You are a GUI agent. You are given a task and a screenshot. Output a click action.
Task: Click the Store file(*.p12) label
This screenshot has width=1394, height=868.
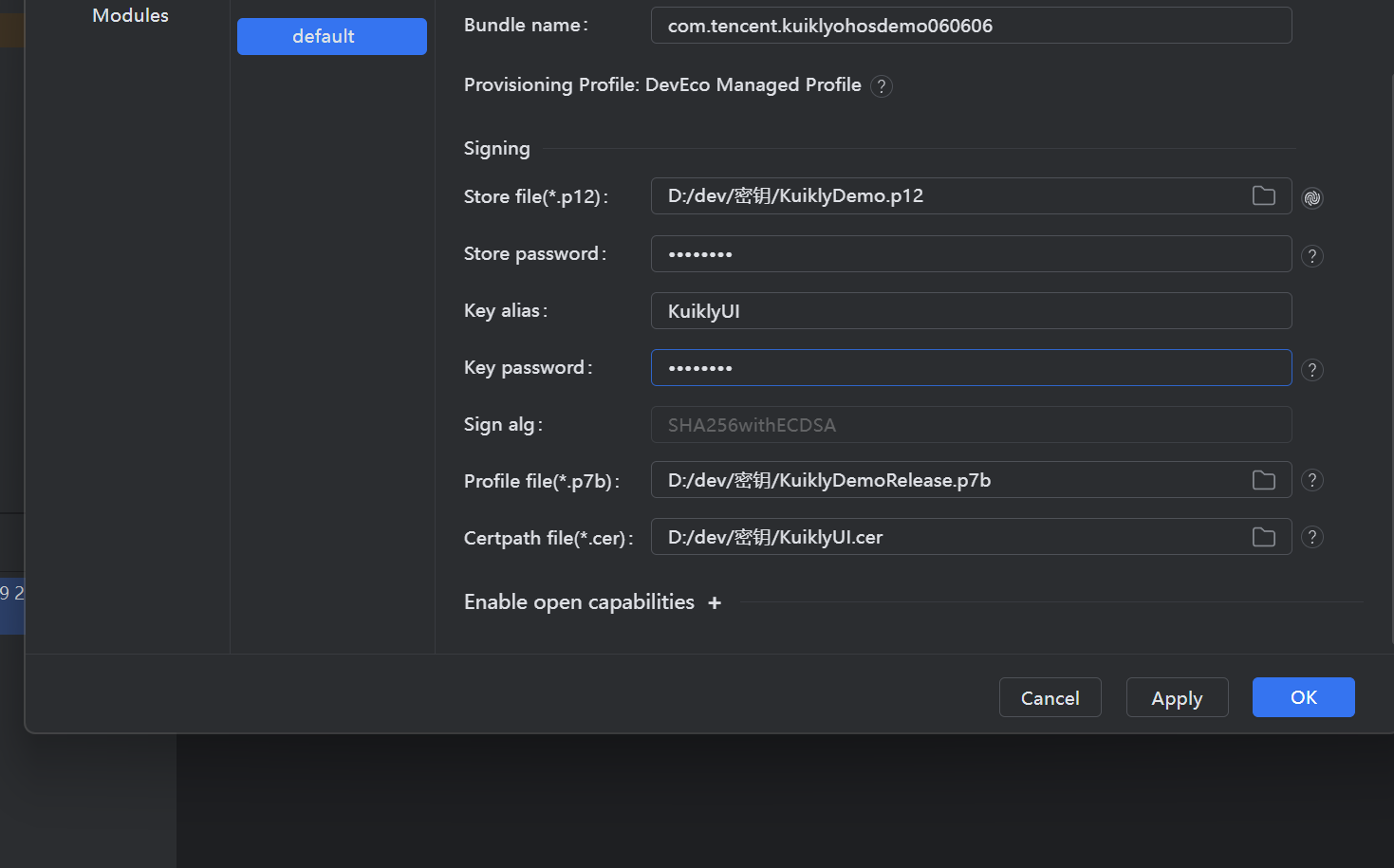coord(536,196)
